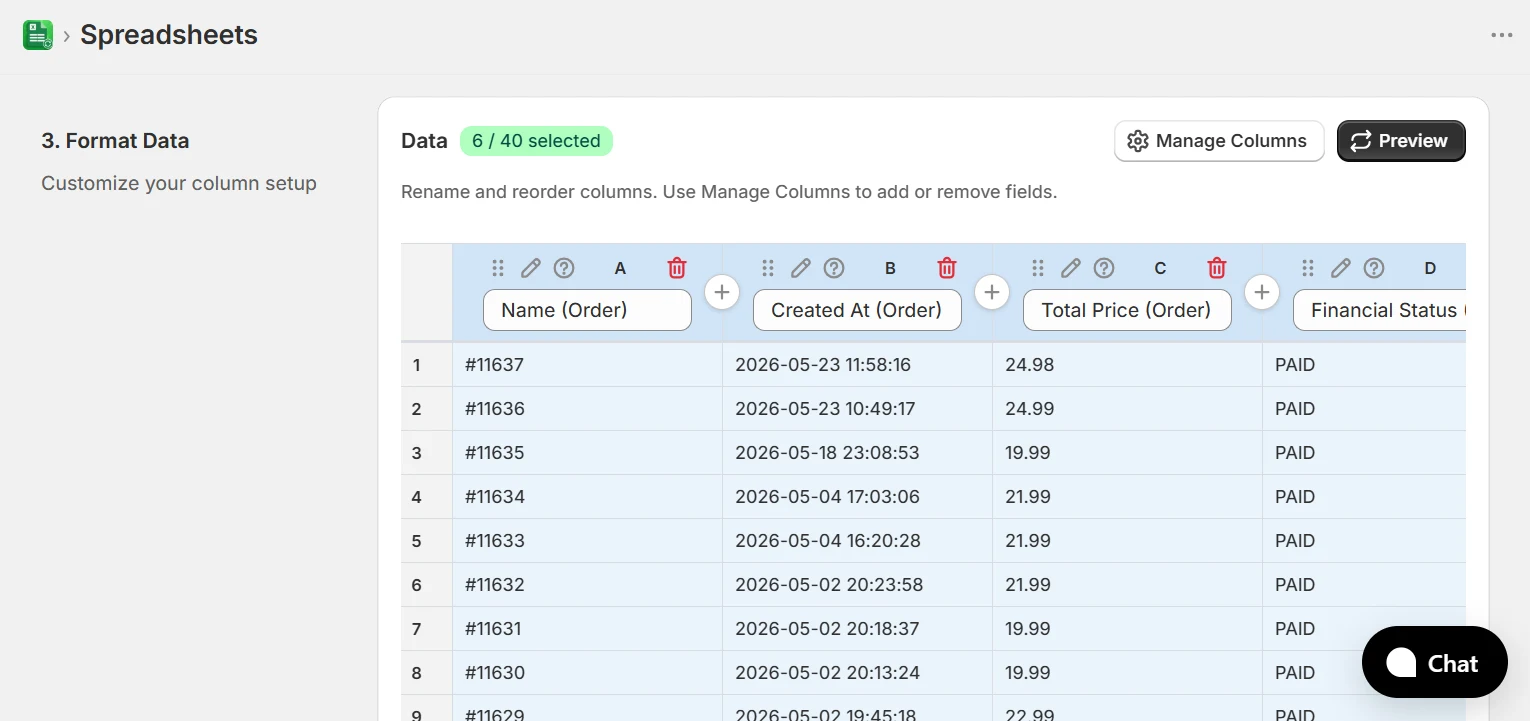
Task: Select the column A letter header
Action: (x=620, y=268)
